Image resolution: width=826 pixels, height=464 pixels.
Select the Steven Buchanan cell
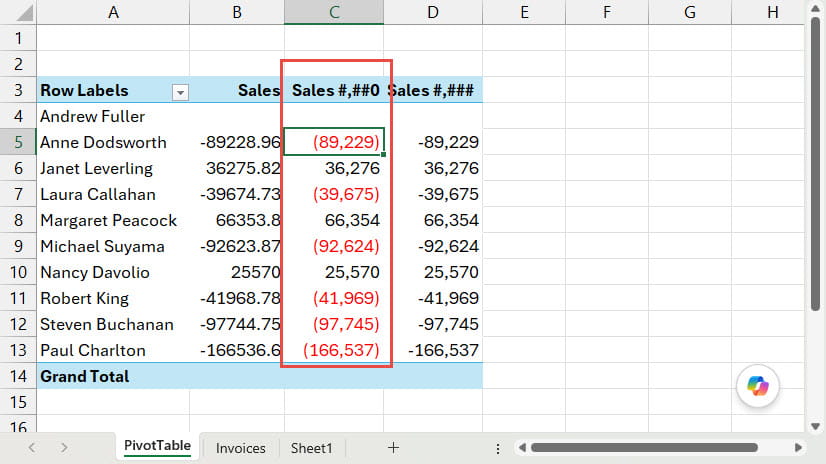[x=113, y=324]
